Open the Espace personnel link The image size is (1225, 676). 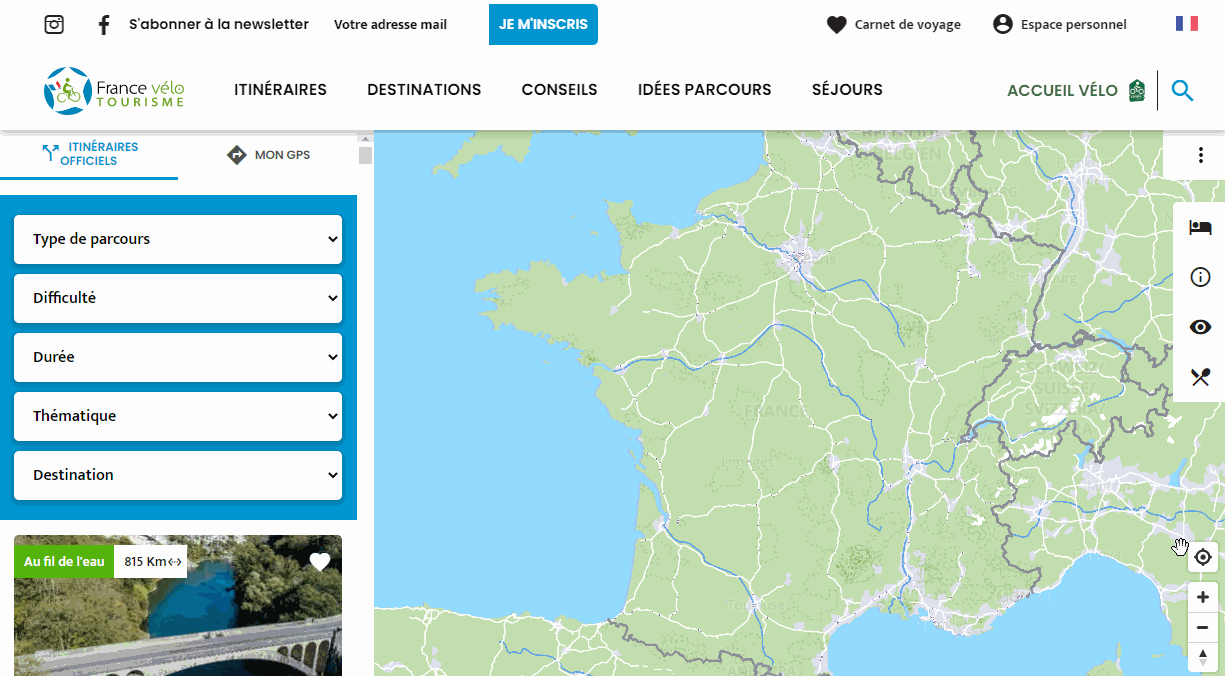(1059, 24)
